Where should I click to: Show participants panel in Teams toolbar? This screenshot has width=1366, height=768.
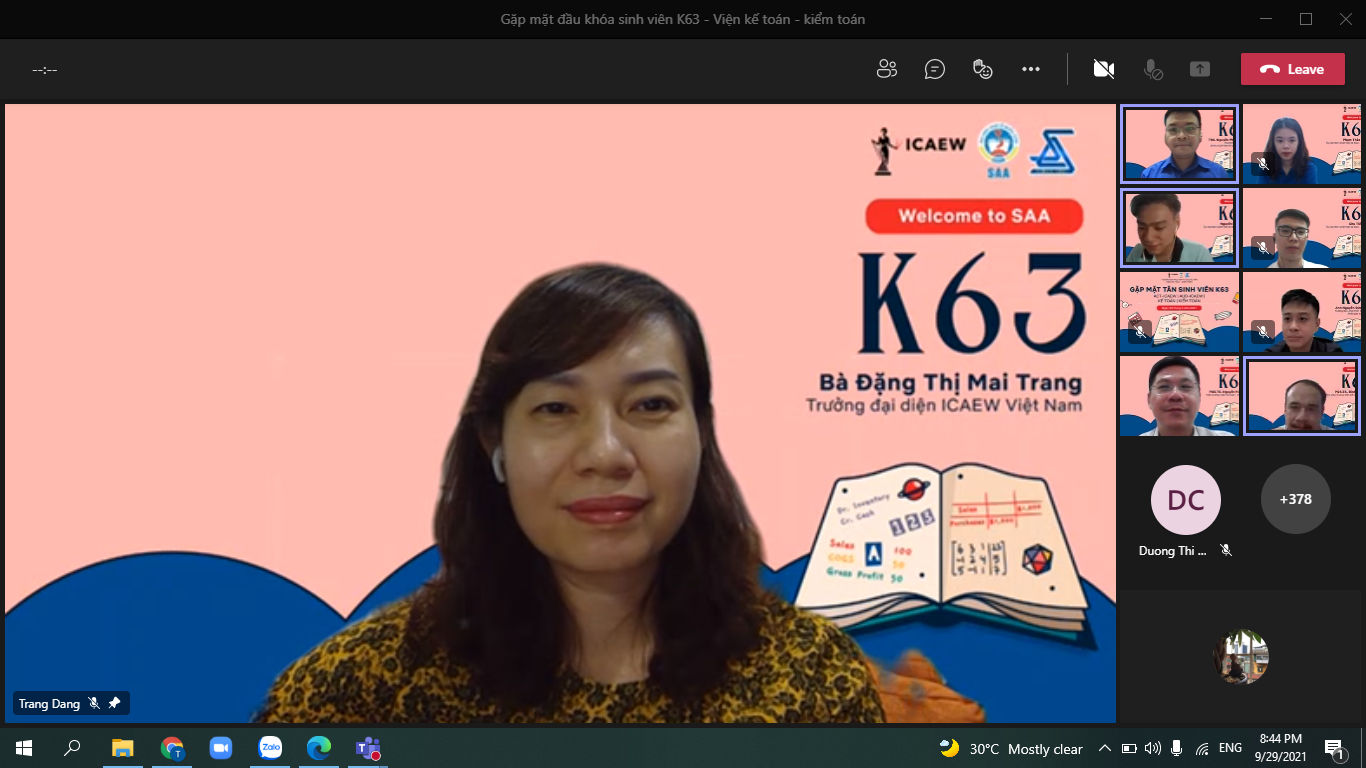pos(887,69)
